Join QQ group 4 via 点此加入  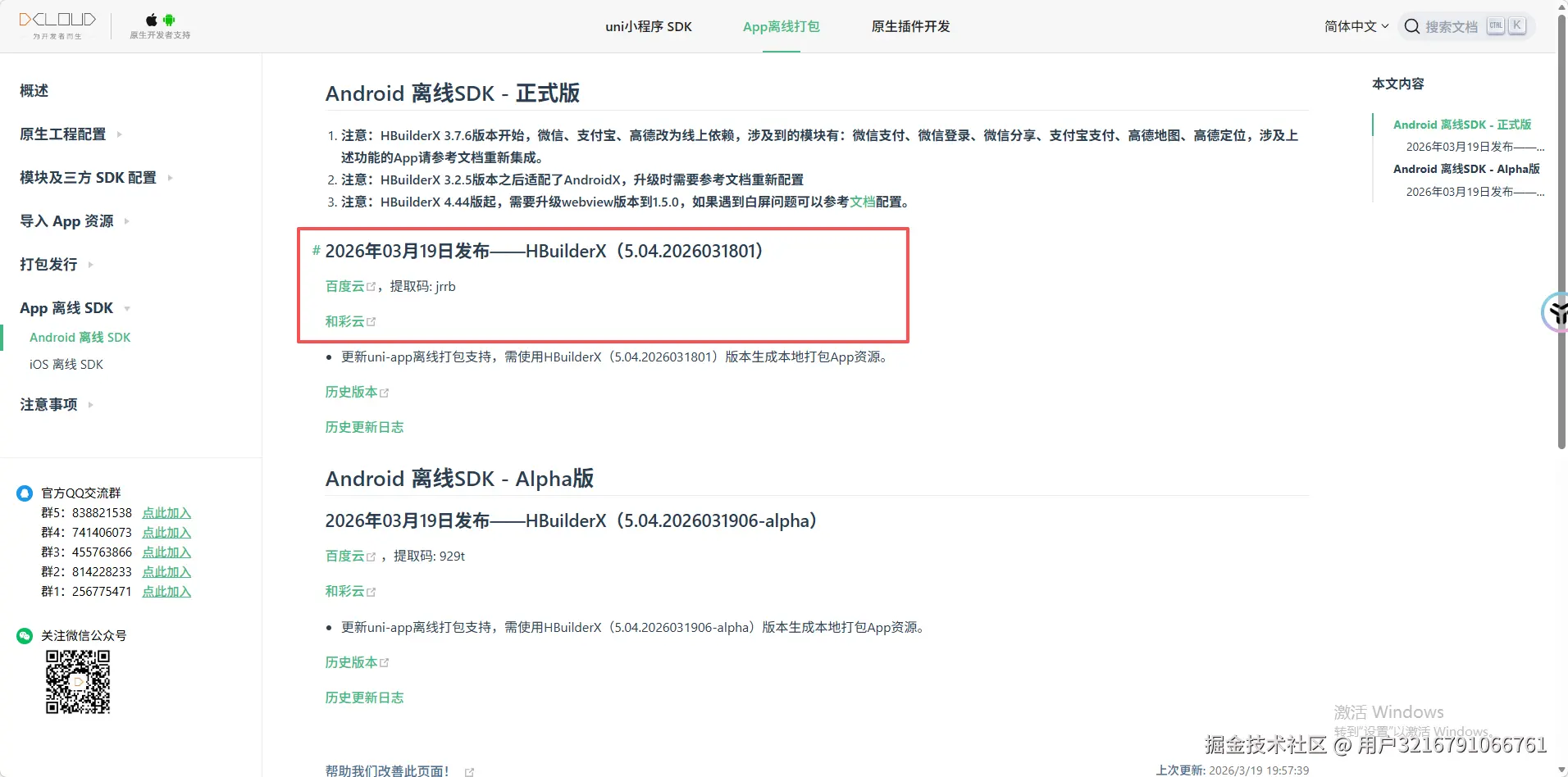coord(166,533)
